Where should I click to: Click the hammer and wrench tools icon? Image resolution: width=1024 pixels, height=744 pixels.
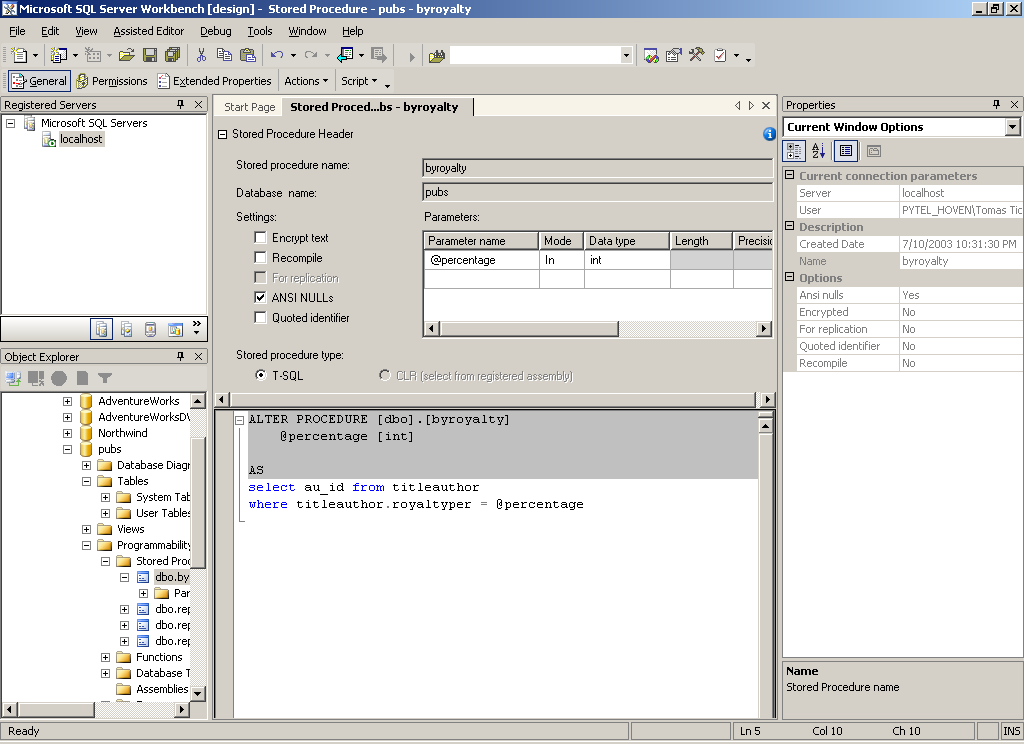pyautogui.click(x=696, y=56)
